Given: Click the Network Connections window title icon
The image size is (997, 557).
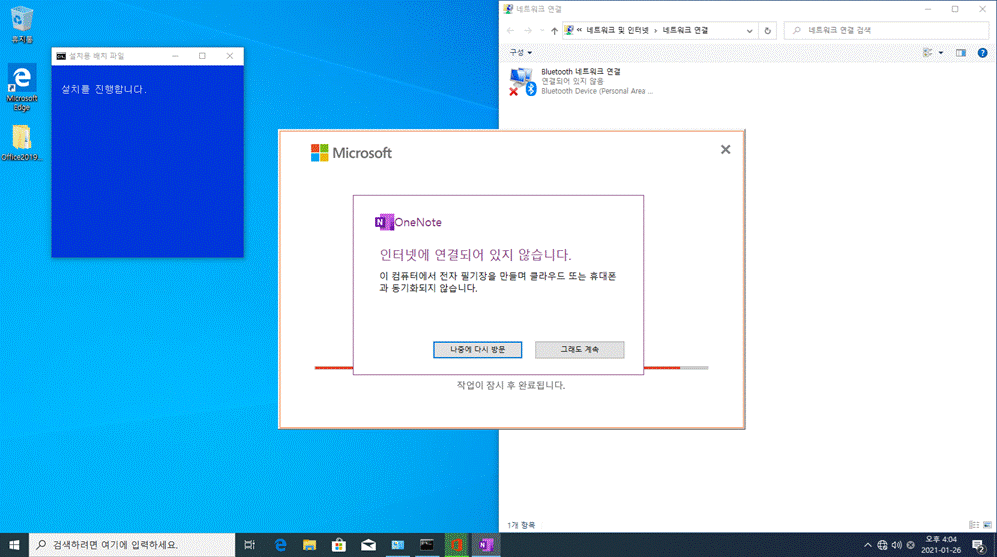Looking at the screenshot, I should tap(507, 9).
